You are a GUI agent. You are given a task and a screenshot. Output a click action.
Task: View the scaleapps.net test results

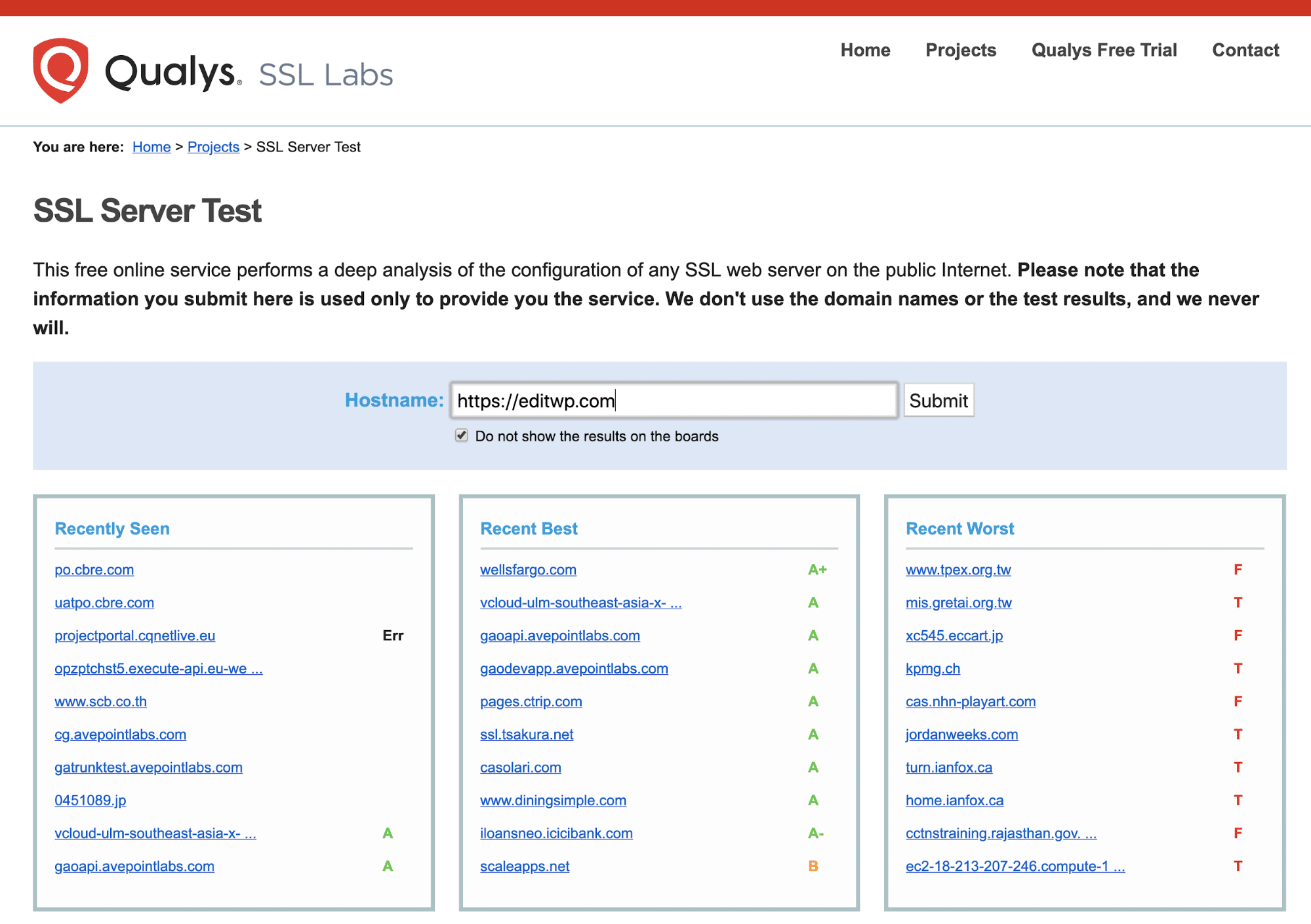[x=524, y=866]
